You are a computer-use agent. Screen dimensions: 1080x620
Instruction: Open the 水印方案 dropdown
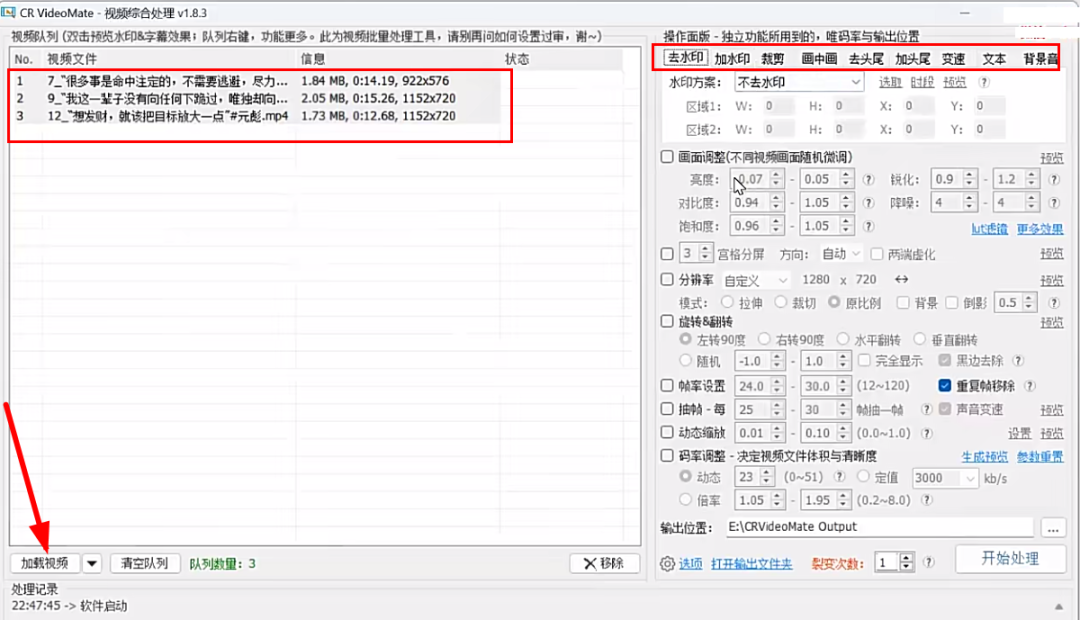click(797, 81)
